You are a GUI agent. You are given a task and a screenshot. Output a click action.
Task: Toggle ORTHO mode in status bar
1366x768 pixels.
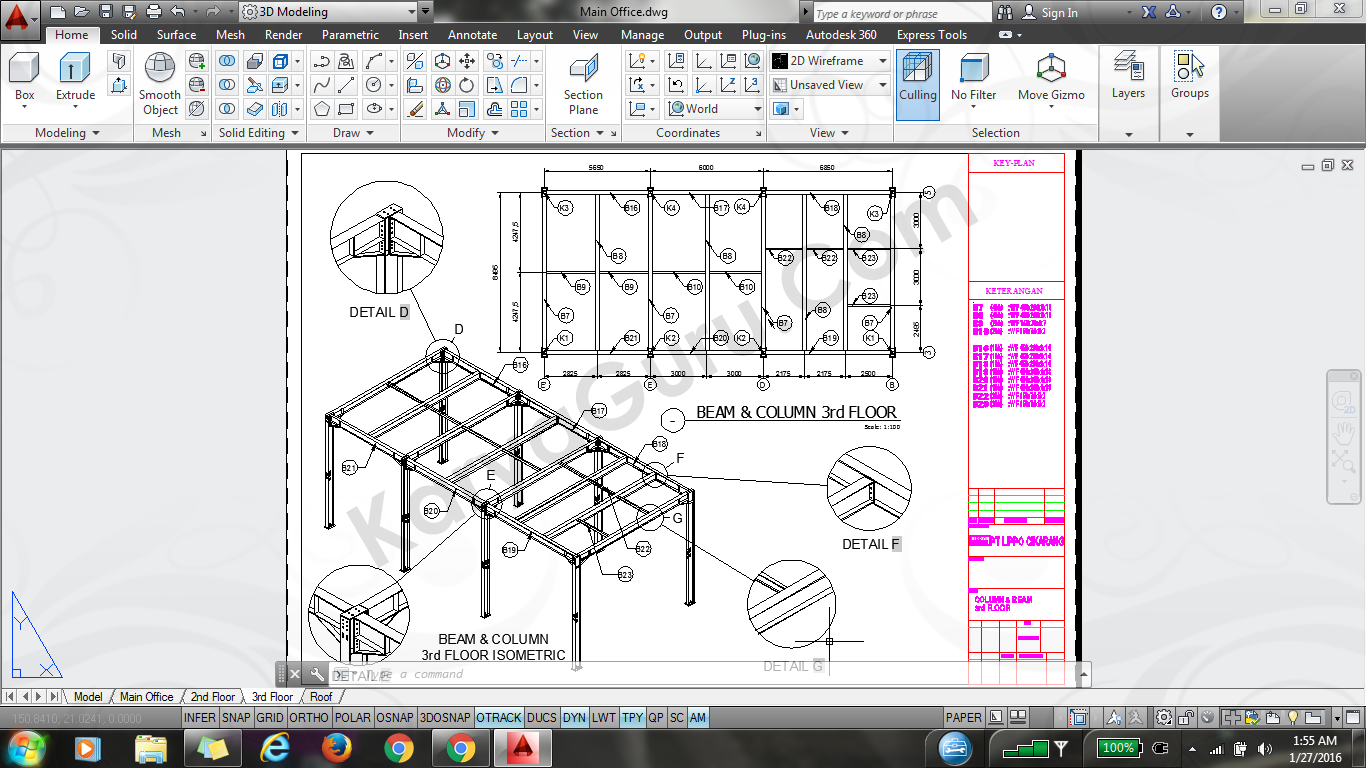[x=309, y=717]
